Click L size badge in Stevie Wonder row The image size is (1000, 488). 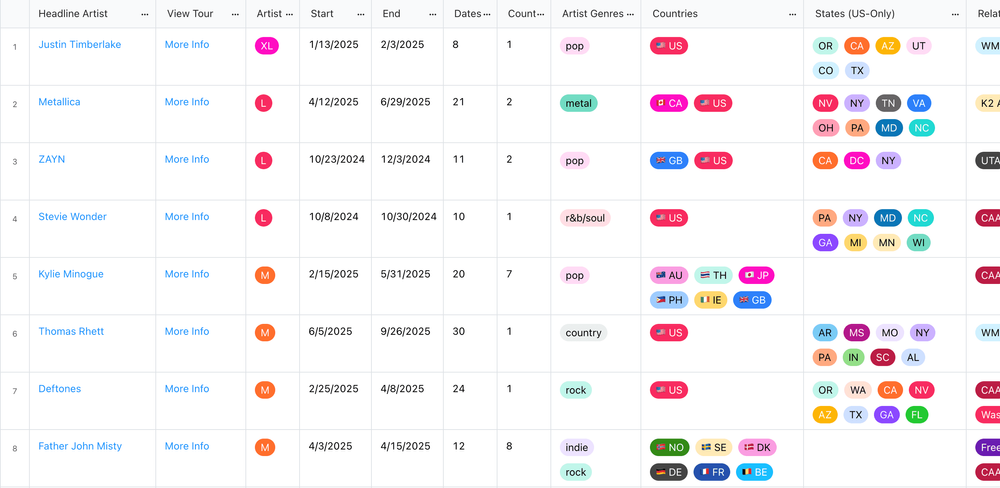[263, 218]
